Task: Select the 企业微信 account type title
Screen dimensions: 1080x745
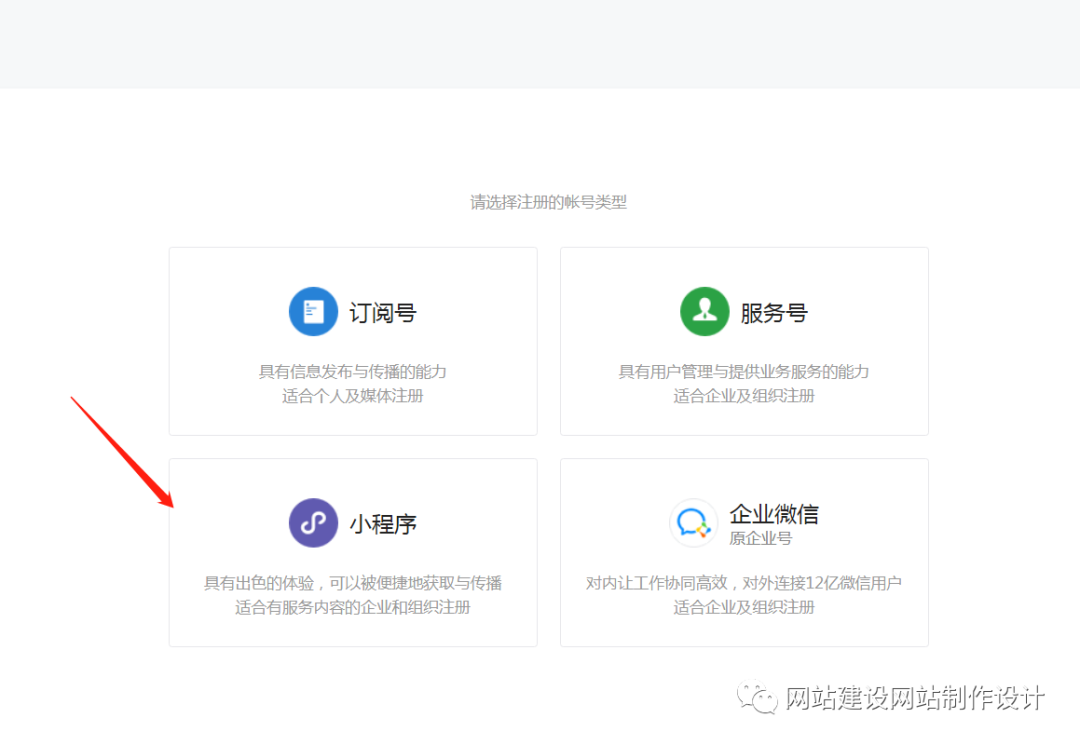Action: [x=774, y=514]
